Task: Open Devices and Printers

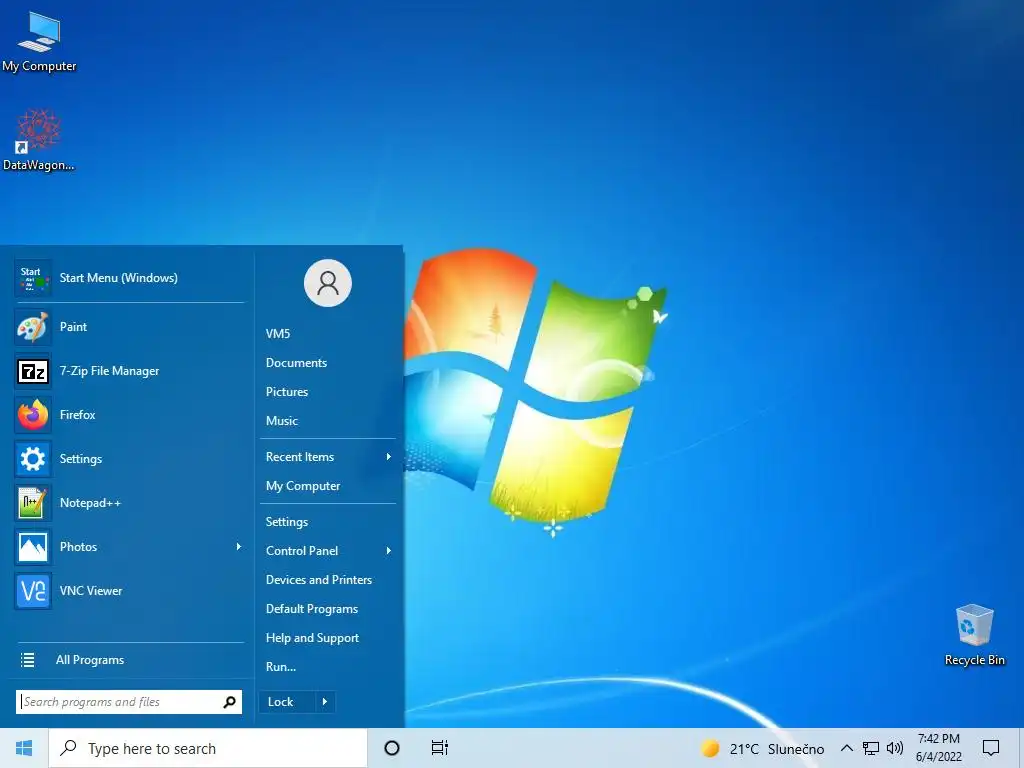Action: pos(319,580)
